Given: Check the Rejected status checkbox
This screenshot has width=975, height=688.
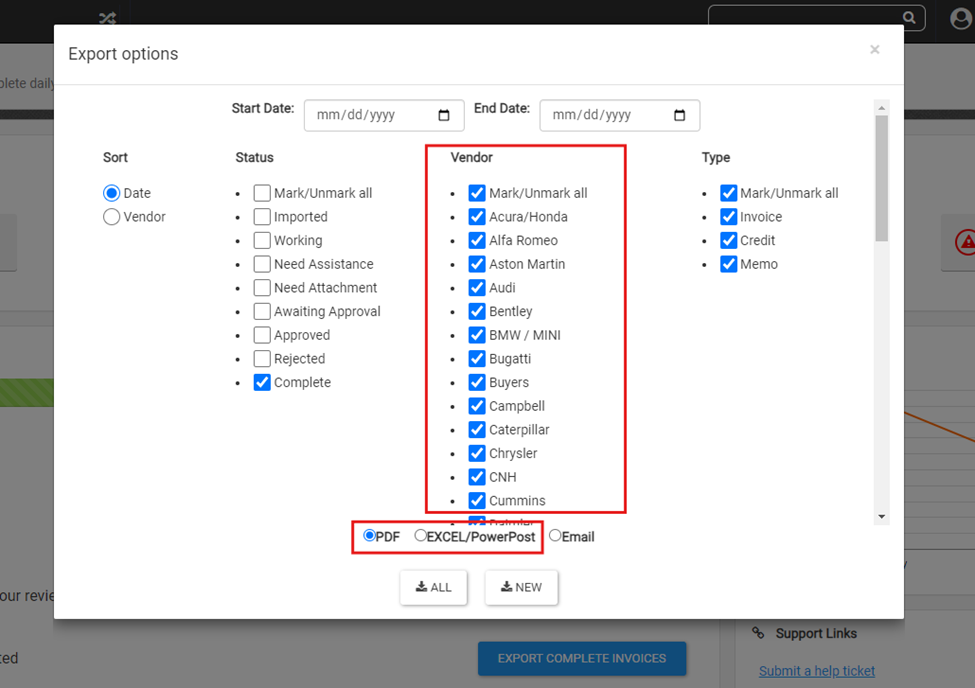Looking at the screenshot, I should (x=262, y=358).
